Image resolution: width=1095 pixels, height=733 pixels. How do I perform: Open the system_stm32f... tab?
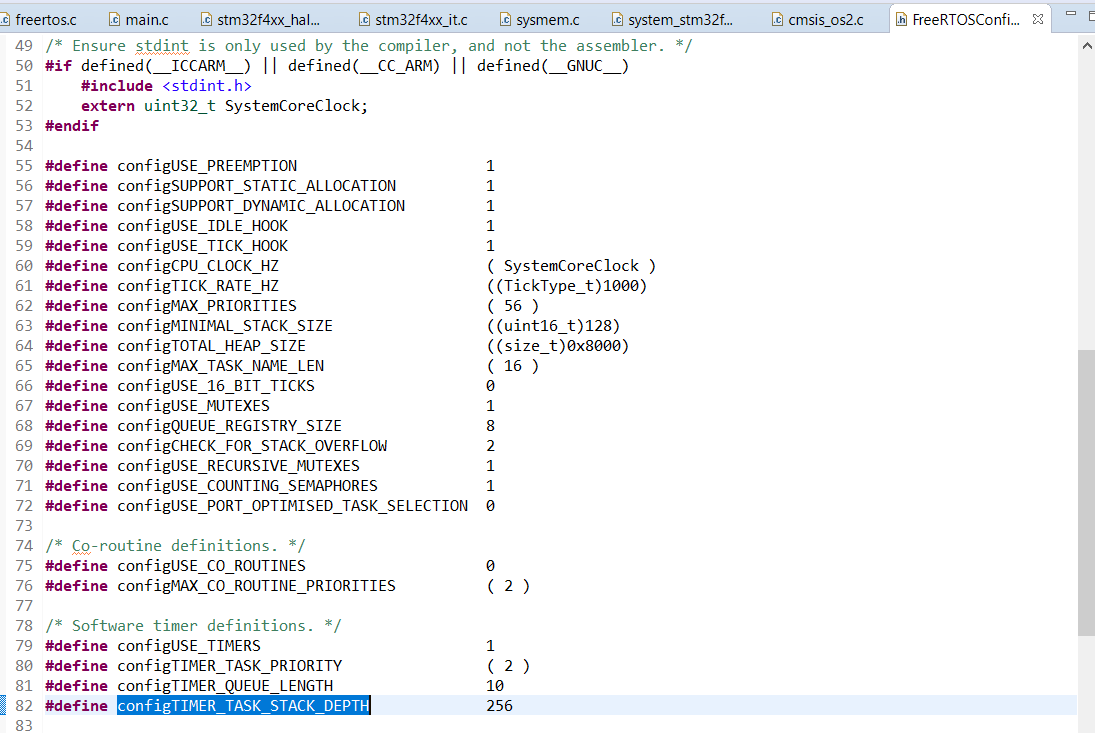coord(672,20)
